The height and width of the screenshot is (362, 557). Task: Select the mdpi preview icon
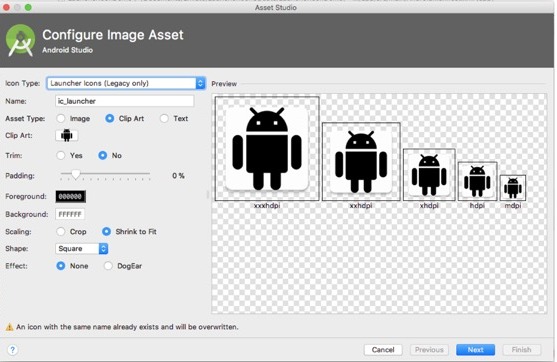(x=513, y=188)
